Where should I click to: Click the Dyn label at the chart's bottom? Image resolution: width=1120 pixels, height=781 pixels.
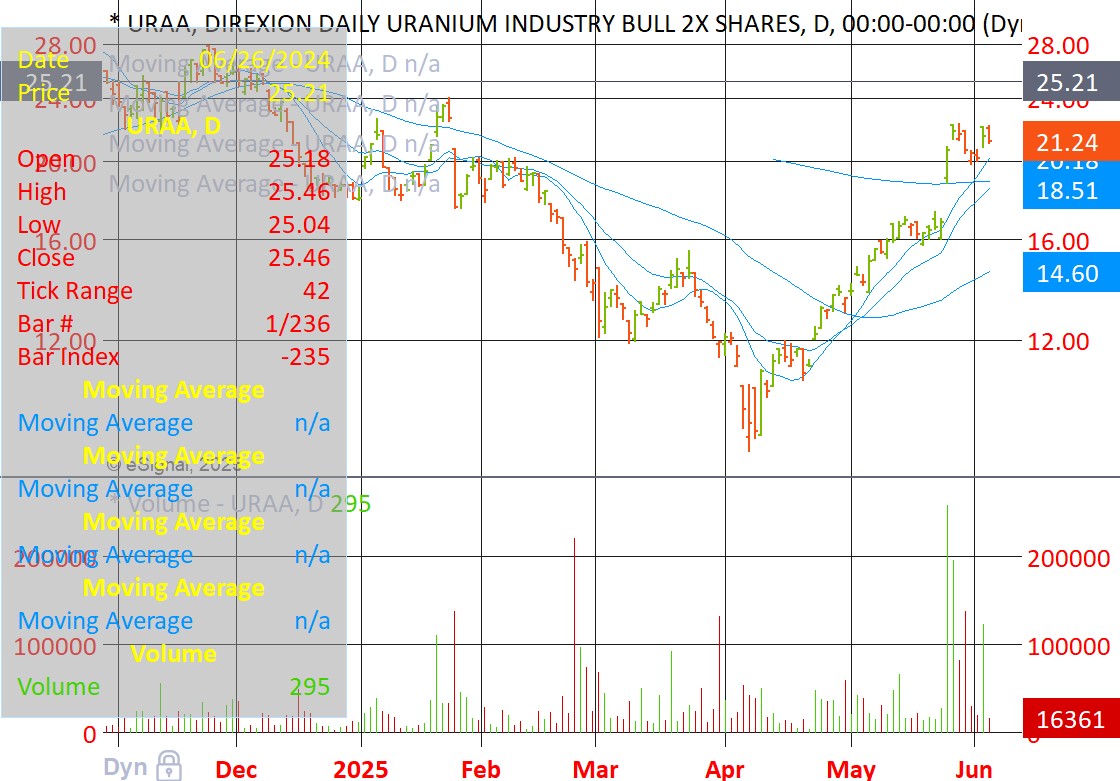pyautogui.click(x=125, y=767)
